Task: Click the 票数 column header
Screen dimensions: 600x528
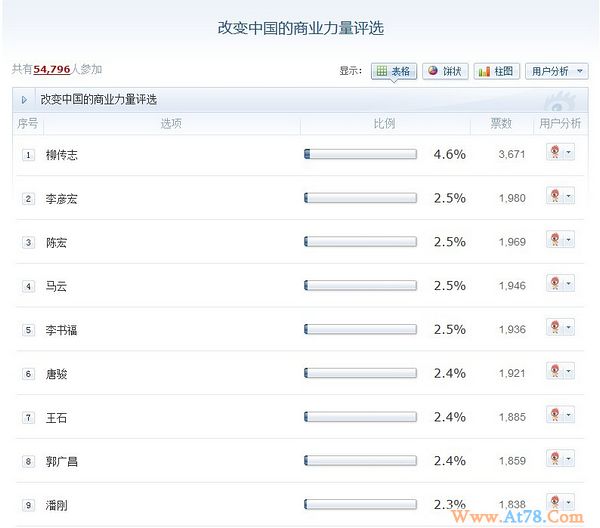Action: coord(500,124)
